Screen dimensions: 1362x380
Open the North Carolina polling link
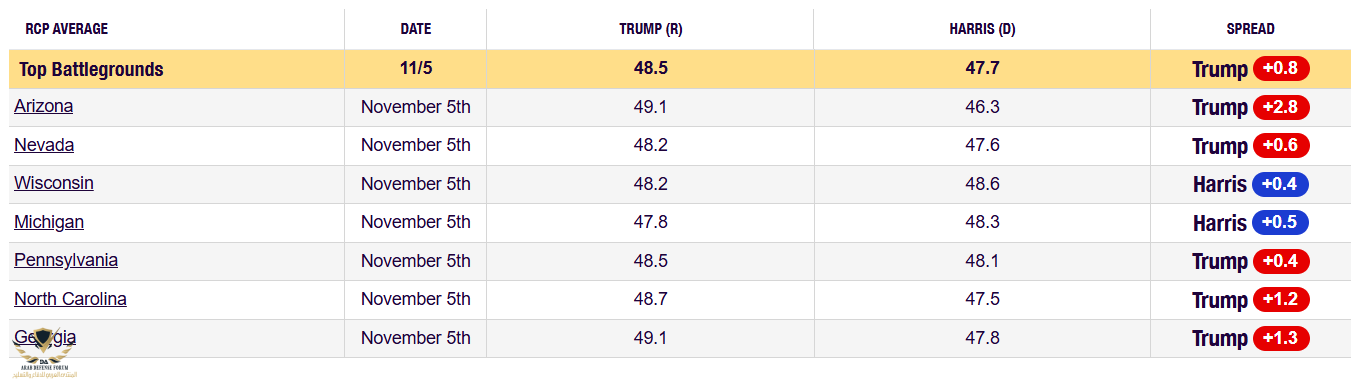[70, 299]
